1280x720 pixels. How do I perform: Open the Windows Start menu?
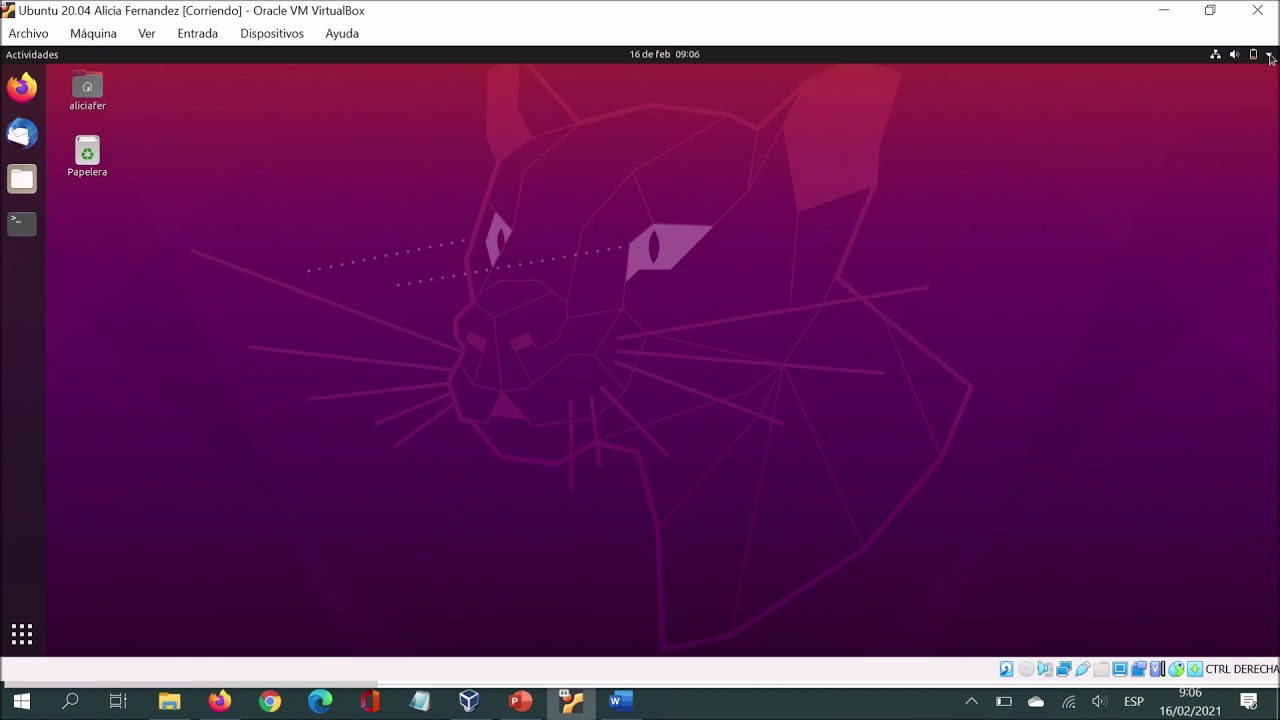[x=21, y=701]
